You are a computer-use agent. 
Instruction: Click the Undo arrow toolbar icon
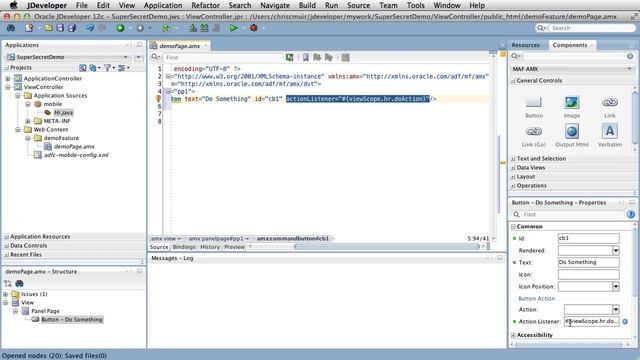click(x=90, y=28)
